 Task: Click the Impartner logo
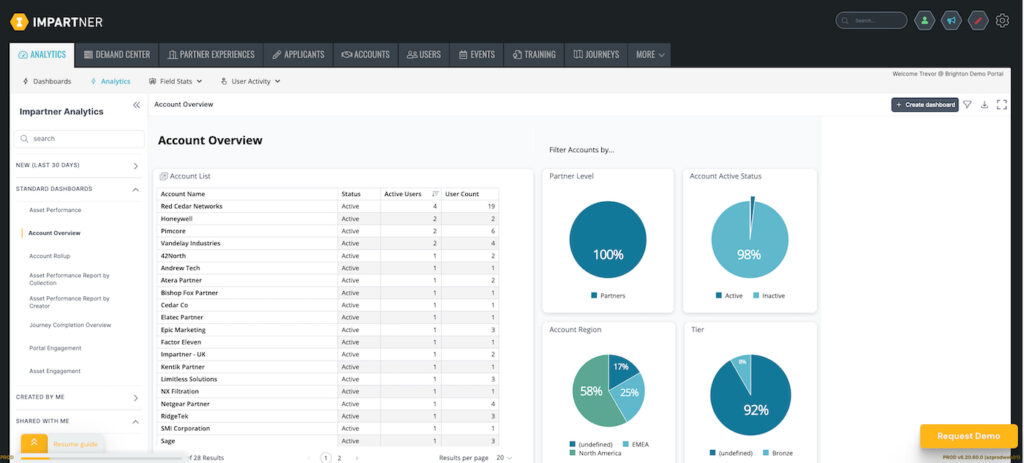coord(56,22)
